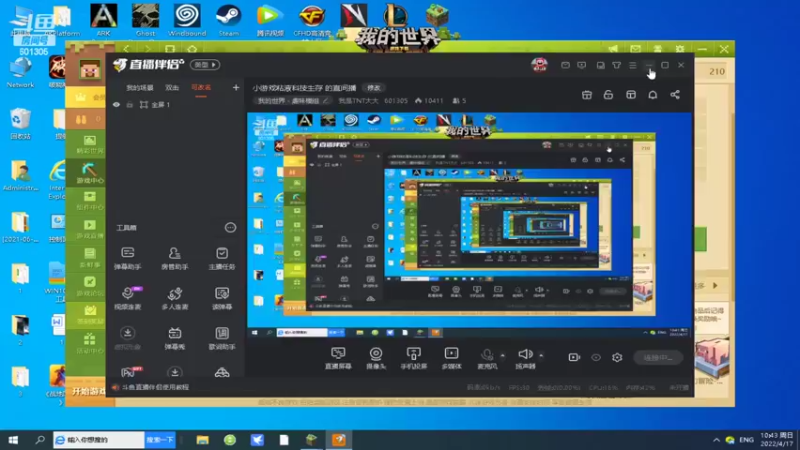This screenshot has height=450, width=800.
Task: Switch to 我的场景 scene tab
Action: coord(139,88)
